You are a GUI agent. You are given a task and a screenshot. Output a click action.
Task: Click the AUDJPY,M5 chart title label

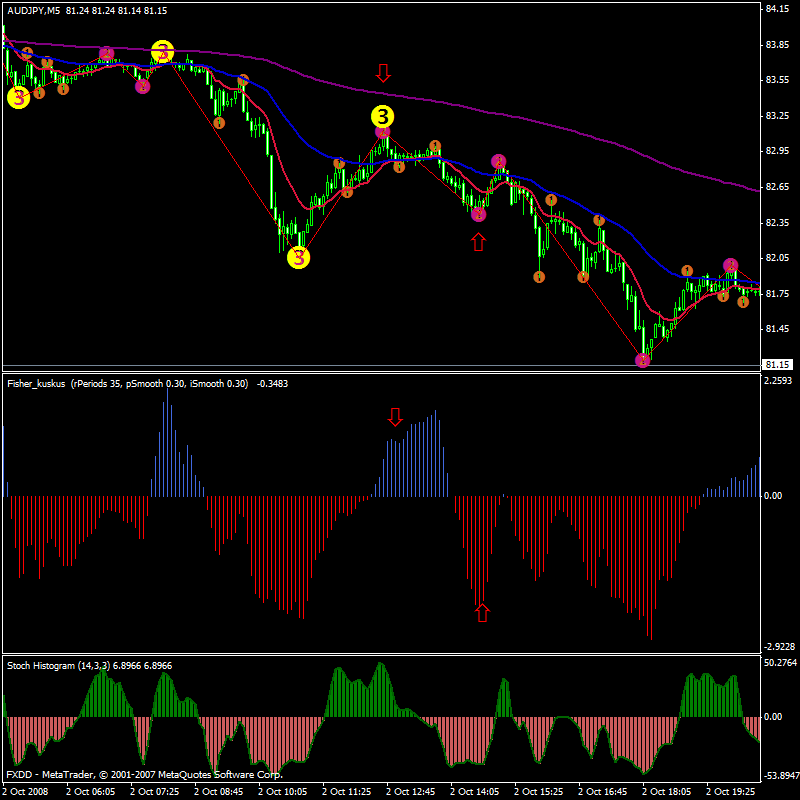pos(34,10)
